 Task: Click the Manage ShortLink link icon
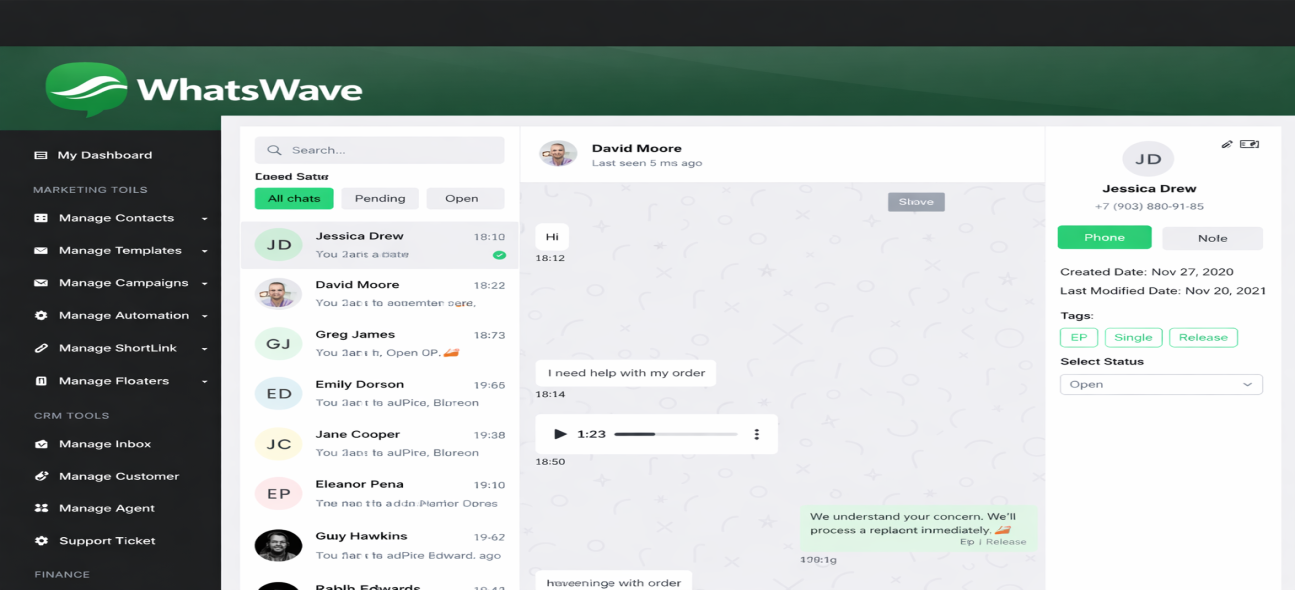41,348
